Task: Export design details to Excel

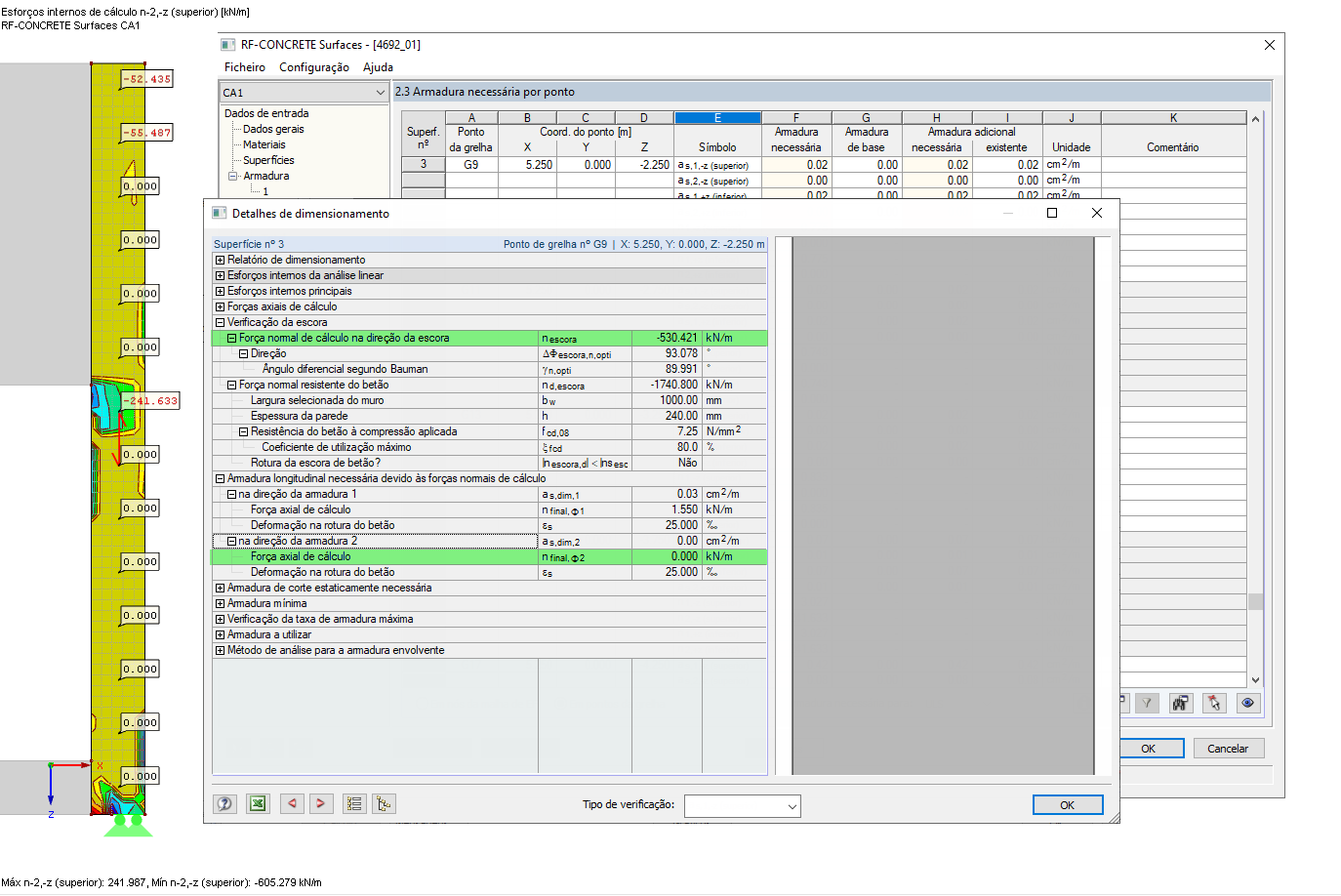Action: [x=258, y=804]
